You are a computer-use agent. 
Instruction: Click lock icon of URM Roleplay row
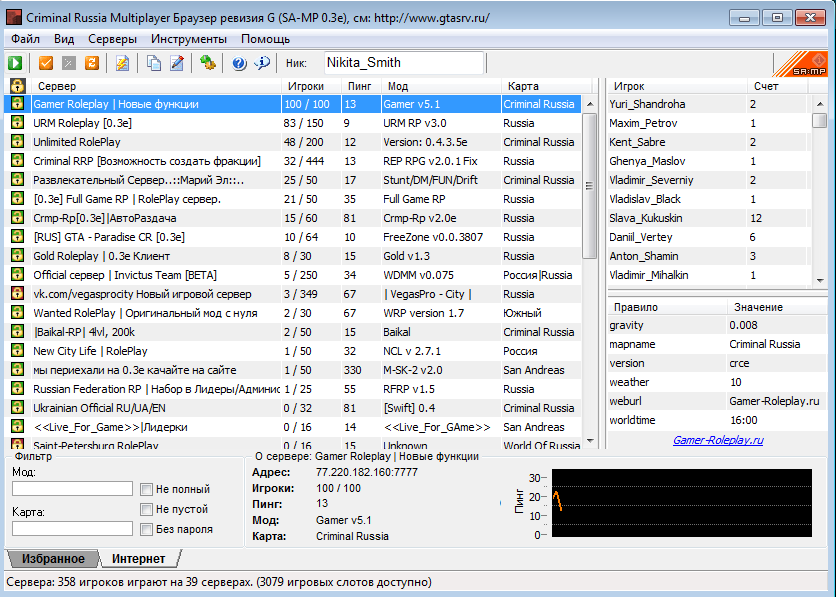(18, 123)
